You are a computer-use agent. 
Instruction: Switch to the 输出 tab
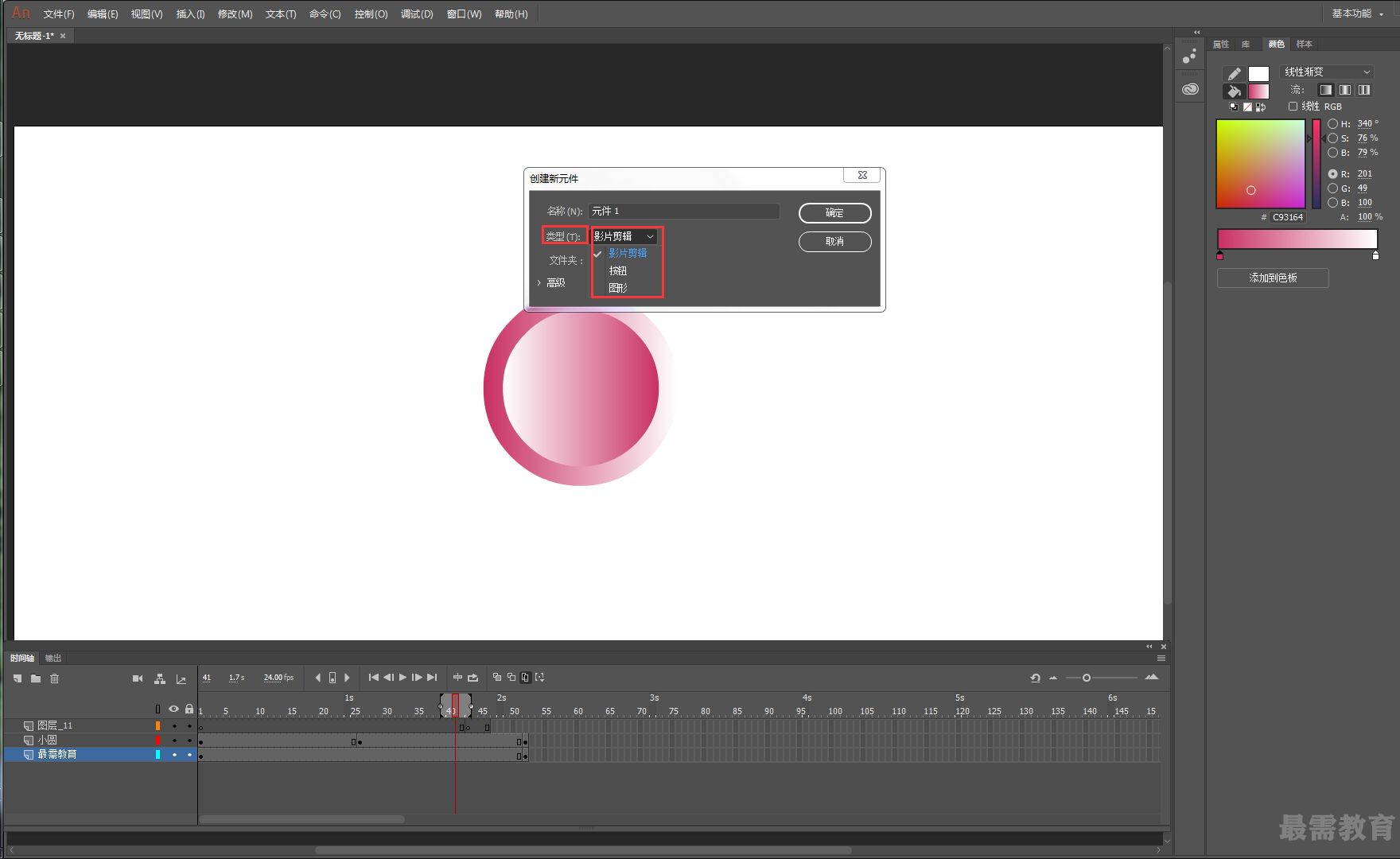coord(53,659)
